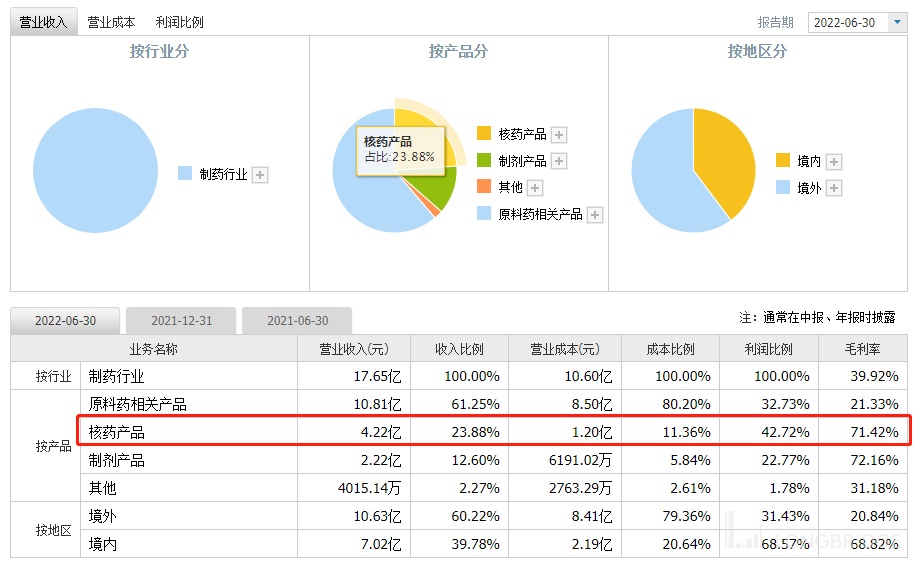Viewport: 920px width, 567px height.
Task: Click the plus icon next to 其他 legend
Action: 535,188
